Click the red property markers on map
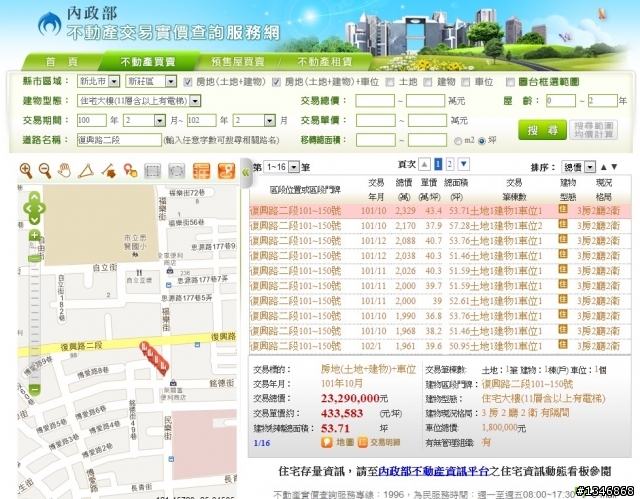Viewport: 640px width, 499px height. [x=154, y=358]
